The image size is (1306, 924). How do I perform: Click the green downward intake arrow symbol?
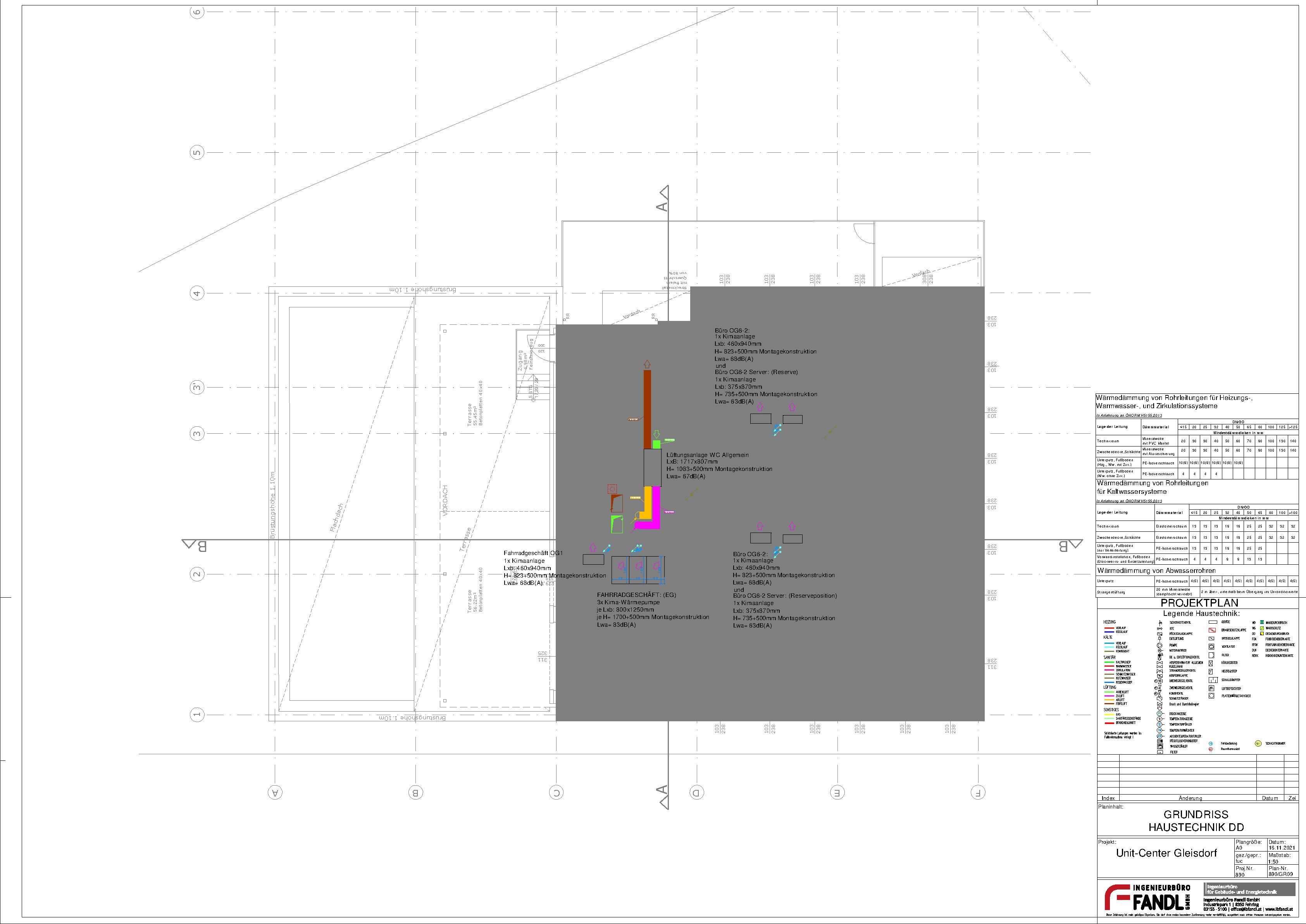(x=656, y=434)
